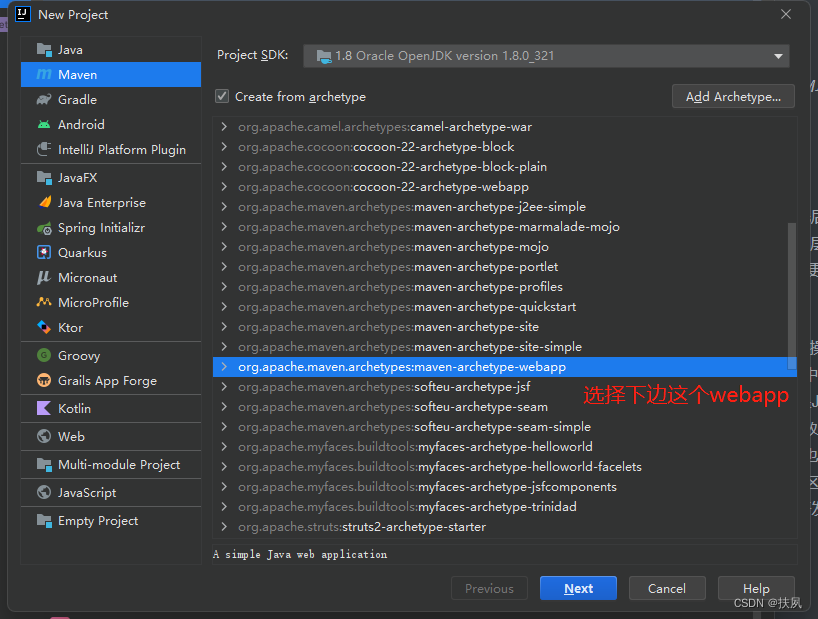Click the Kotlin K icon
818x619 pixels.
click(x=44, y=408)
